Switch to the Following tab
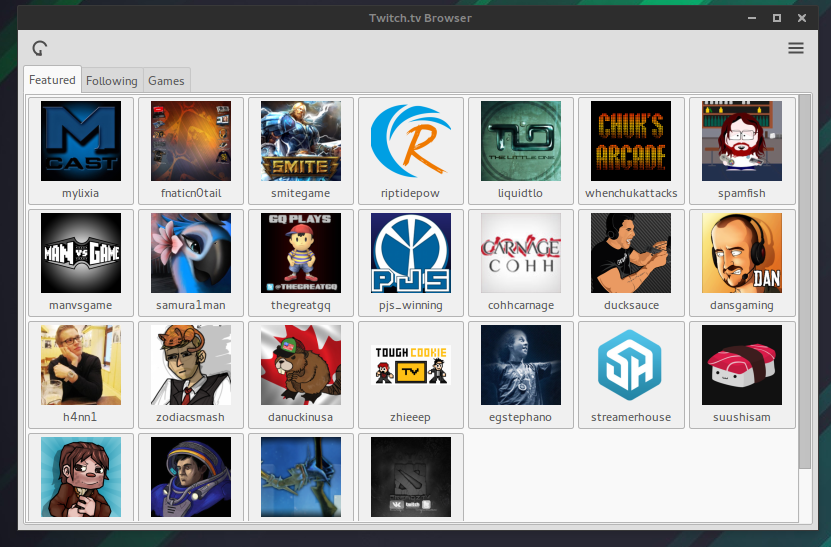Viewport: 831px width, 547px height. pos(112,81)
